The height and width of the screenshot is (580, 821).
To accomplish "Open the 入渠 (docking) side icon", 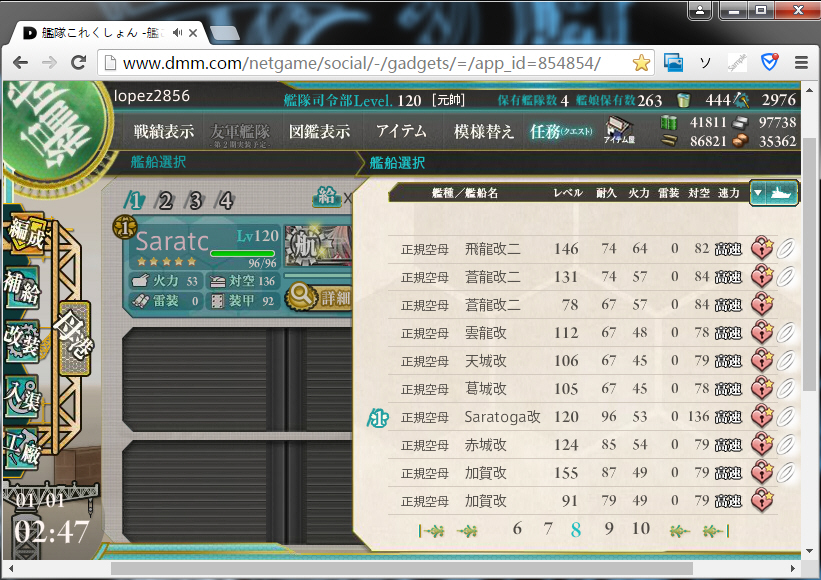I will tap(22, 396).
